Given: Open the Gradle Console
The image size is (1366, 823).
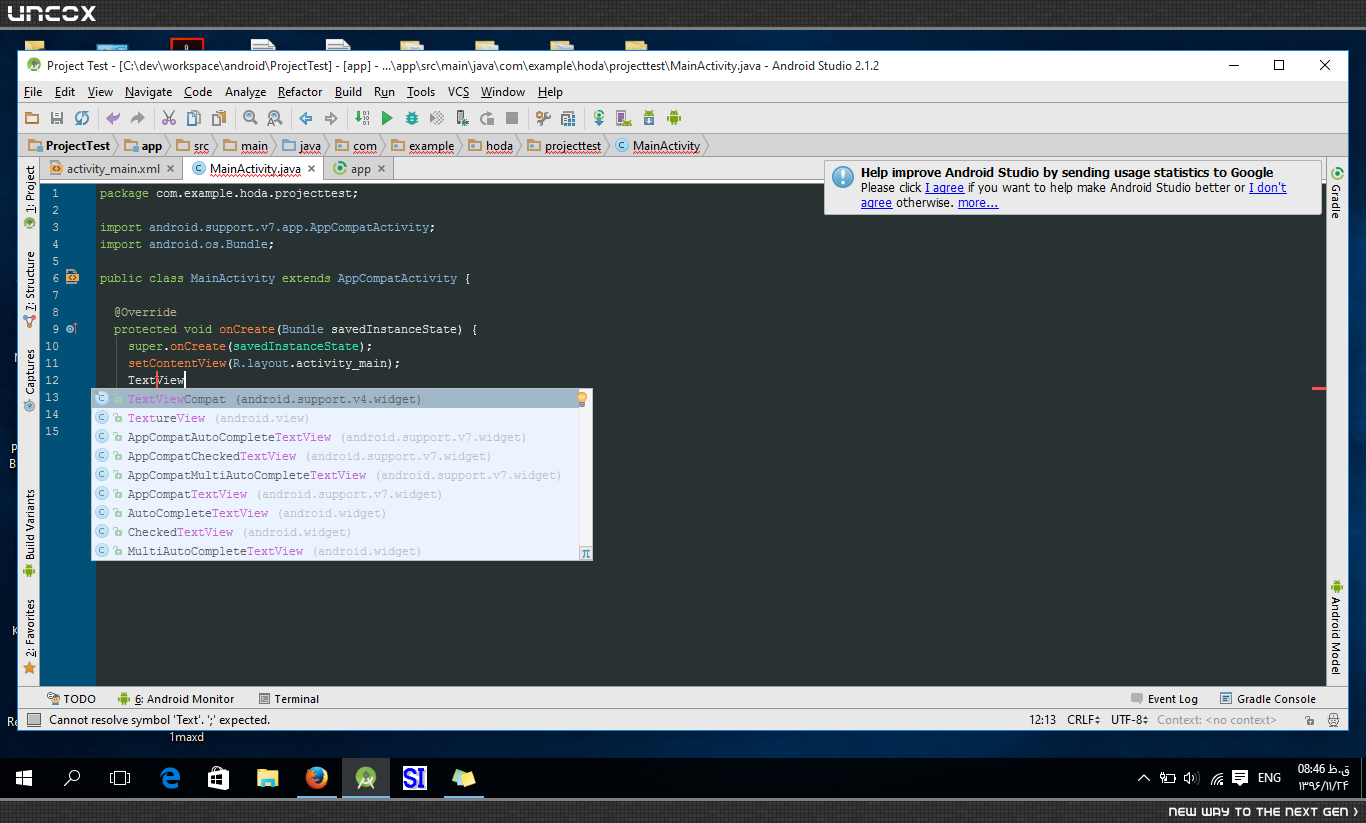Looking at the screenshot, I should tap(1267, 699).
